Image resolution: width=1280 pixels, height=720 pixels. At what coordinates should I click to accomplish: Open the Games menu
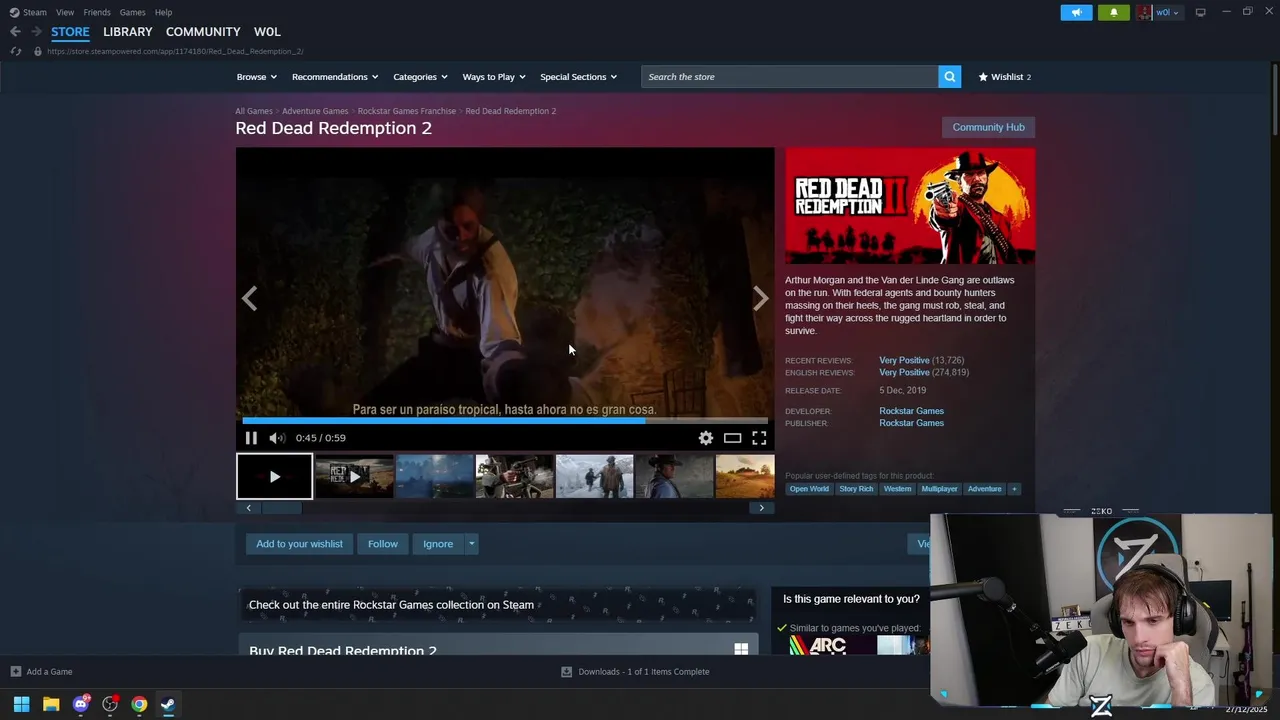click(132, 12)
